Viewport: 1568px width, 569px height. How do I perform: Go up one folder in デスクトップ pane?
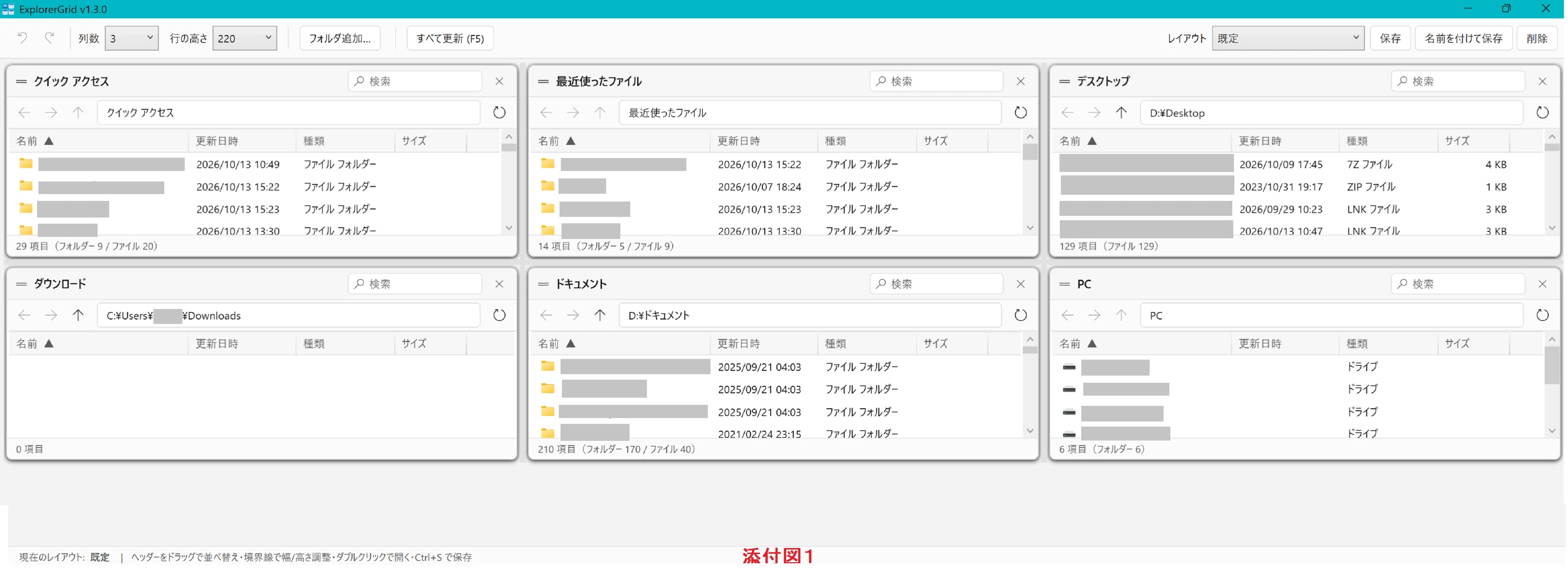pyautogui.click(x=1121, y=113)
